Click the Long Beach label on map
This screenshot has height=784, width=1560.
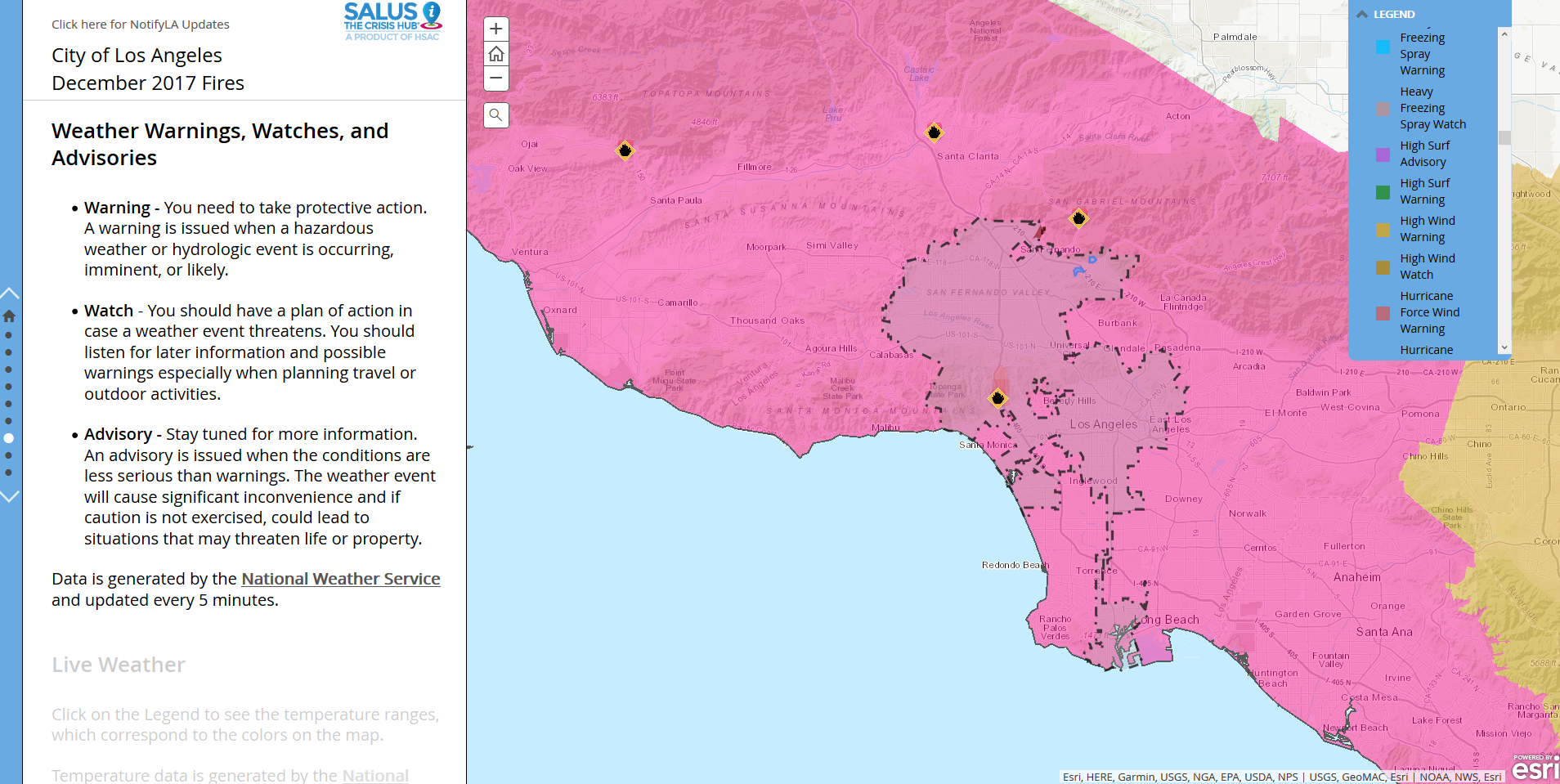pyautogui.click(x=1168, y=620)
